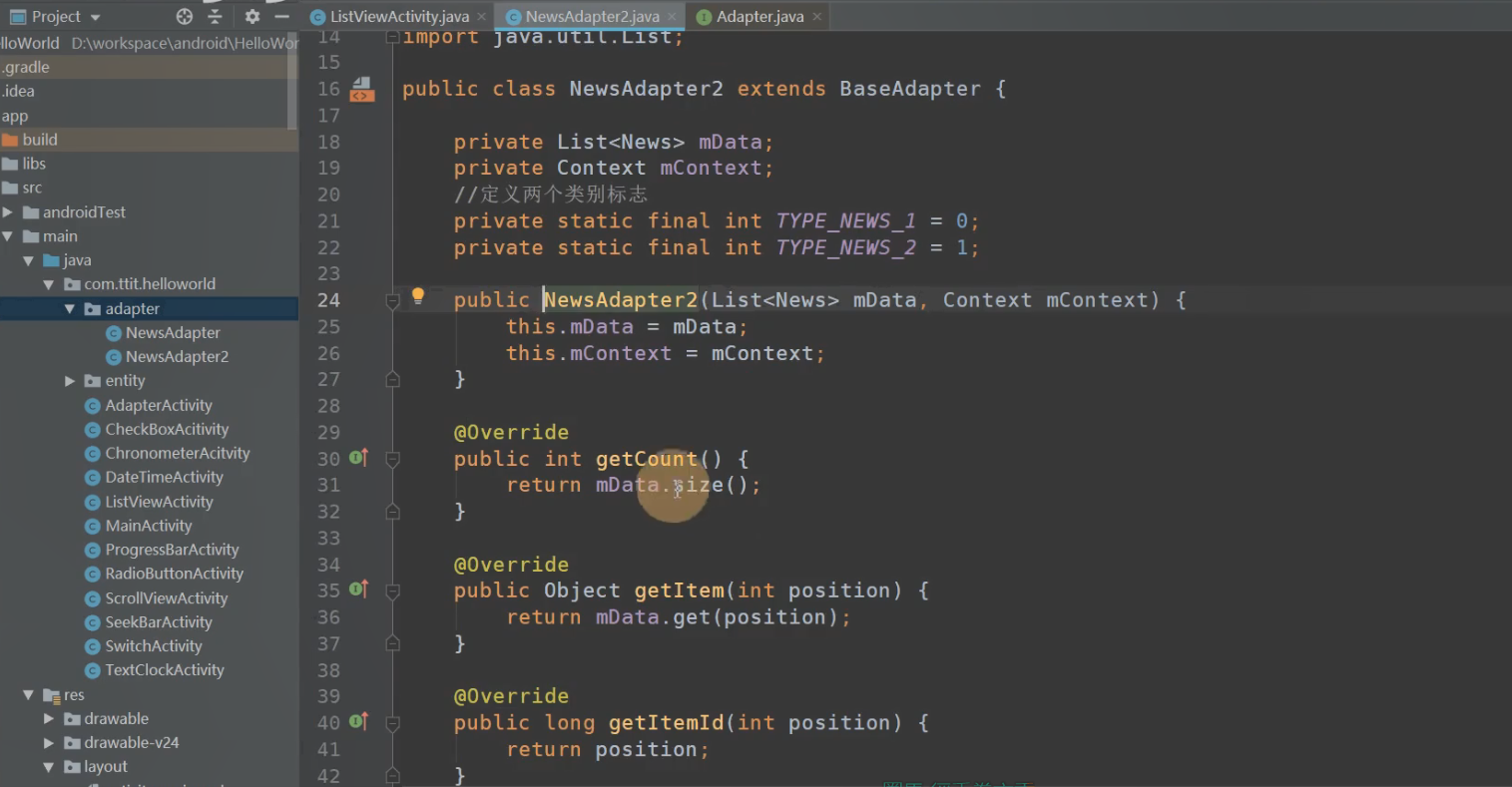Click line number 24 in gutter
The width and height of the screenshot is (1512, 787).
pyautogui.click(x=328, y=300)
